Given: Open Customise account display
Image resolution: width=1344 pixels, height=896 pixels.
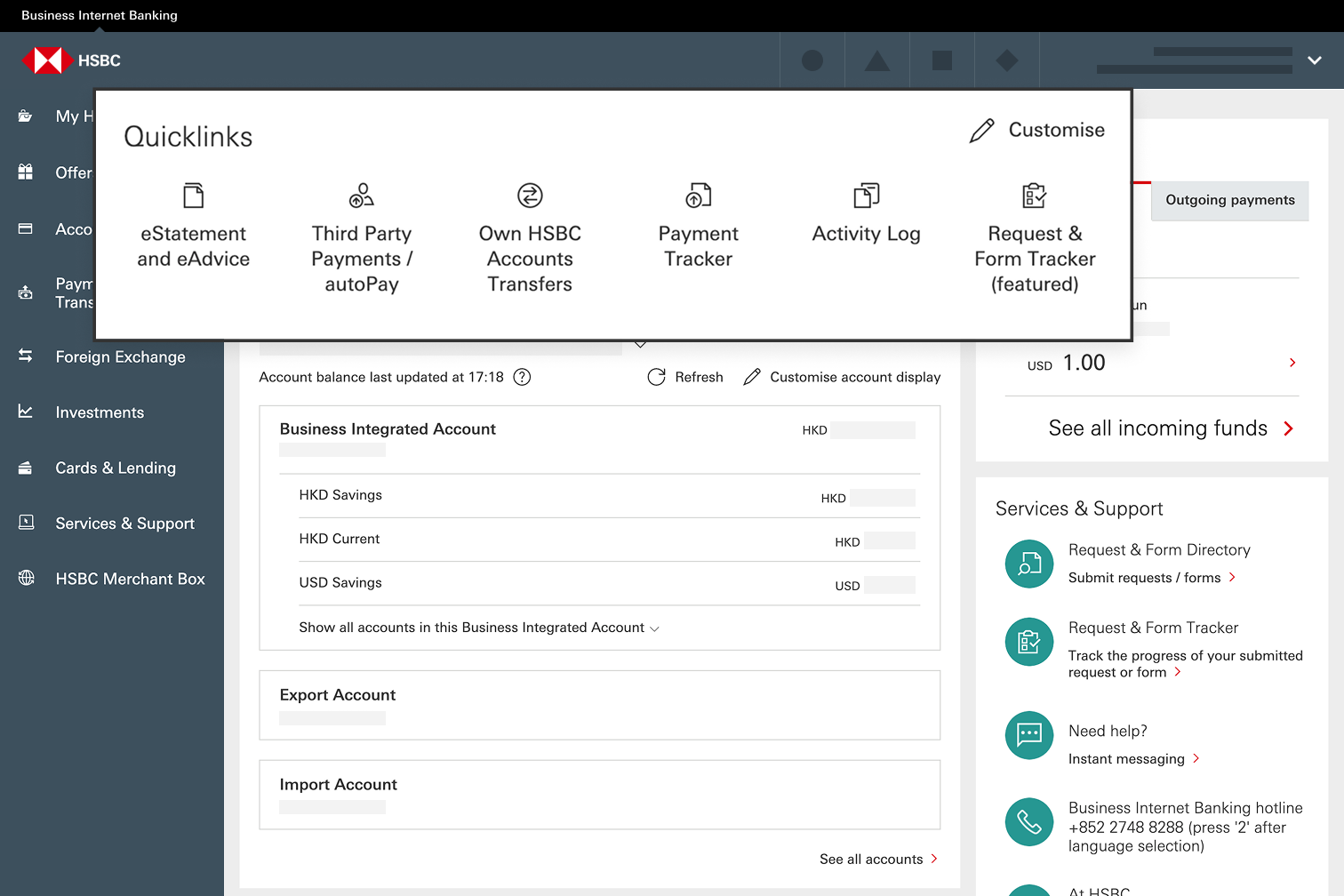Looking at the screenshot, I should coord(842,377).
